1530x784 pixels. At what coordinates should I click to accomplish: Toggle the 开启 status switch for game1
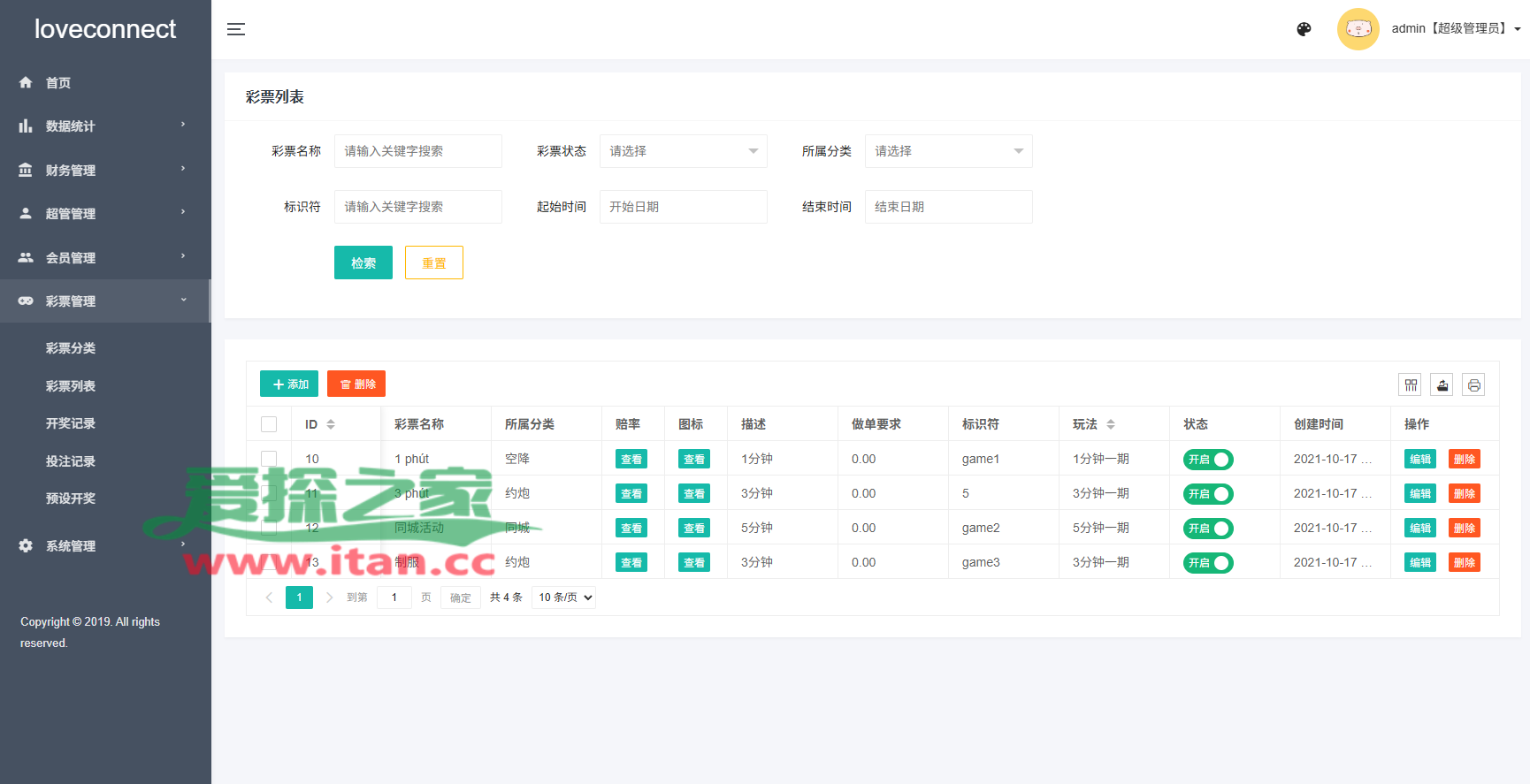pyautogui.click(x=1208, y=460)
